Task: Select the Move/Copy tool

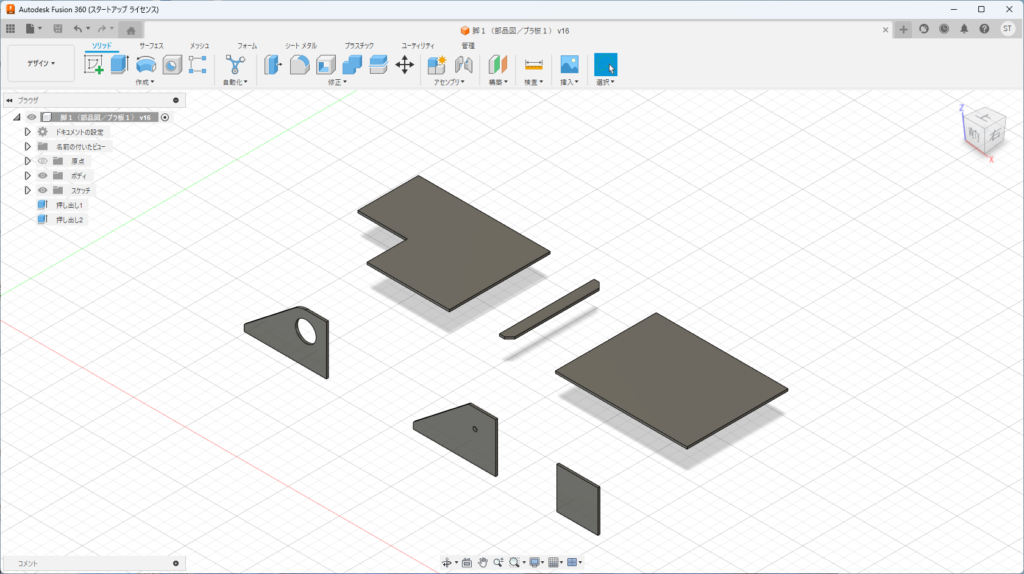Action: point(405,65)
